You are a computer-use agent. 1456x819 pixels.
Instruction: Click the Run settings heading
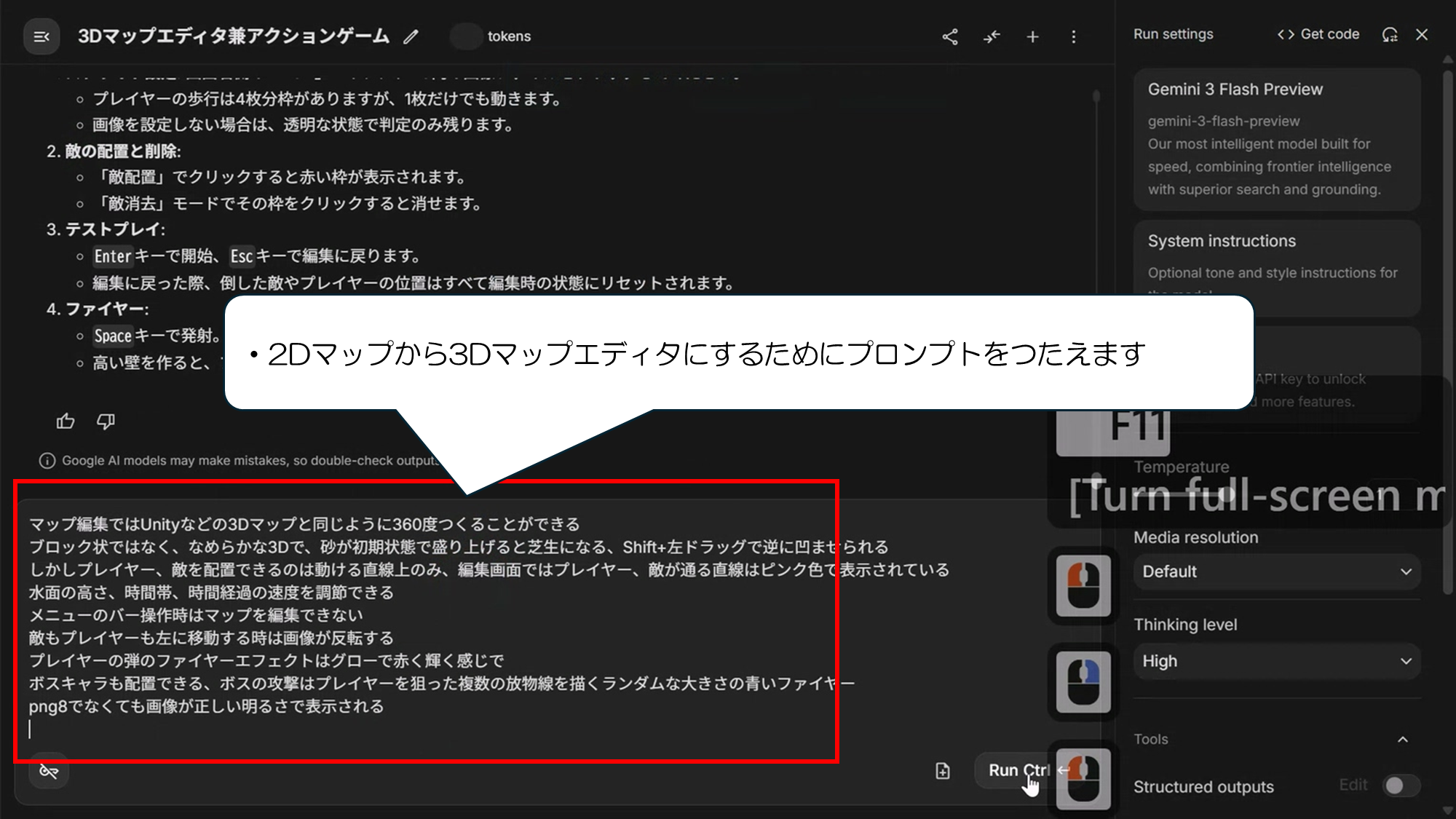1174,34
